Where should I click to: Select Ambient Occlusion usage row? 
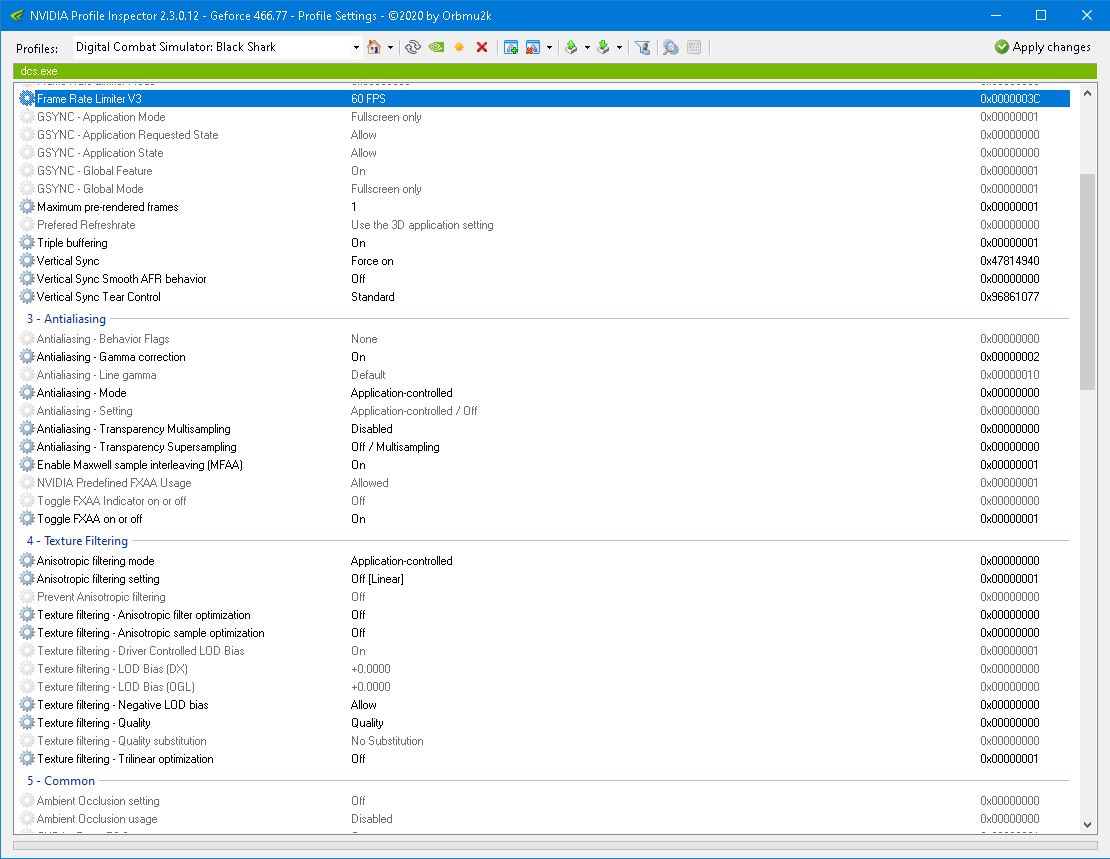(x=544, y=819)
